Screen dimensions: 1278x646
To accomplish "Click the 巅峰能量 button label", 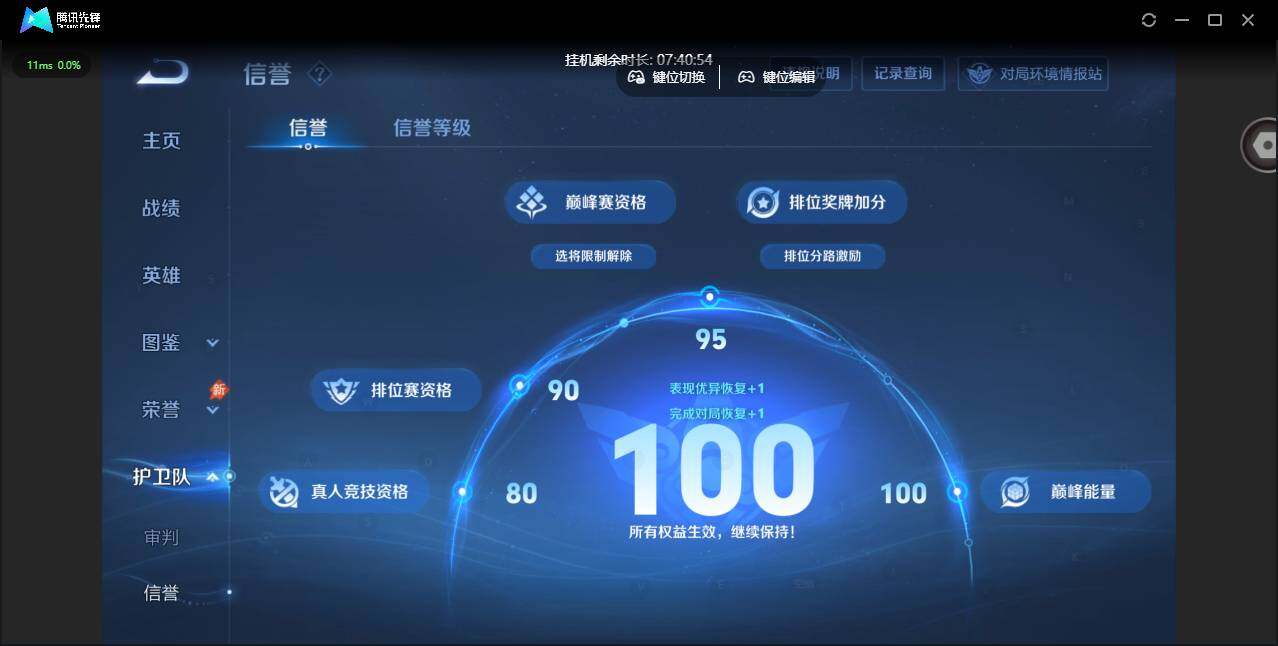I will click(1083, 492).
